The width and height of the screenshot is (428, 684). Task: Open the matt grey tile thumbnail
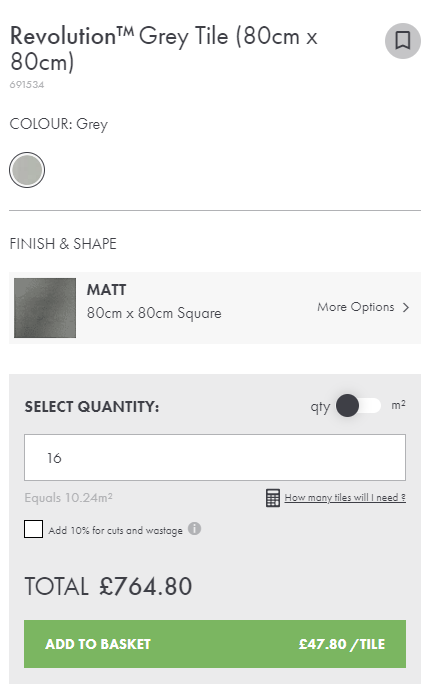point(45,308)
